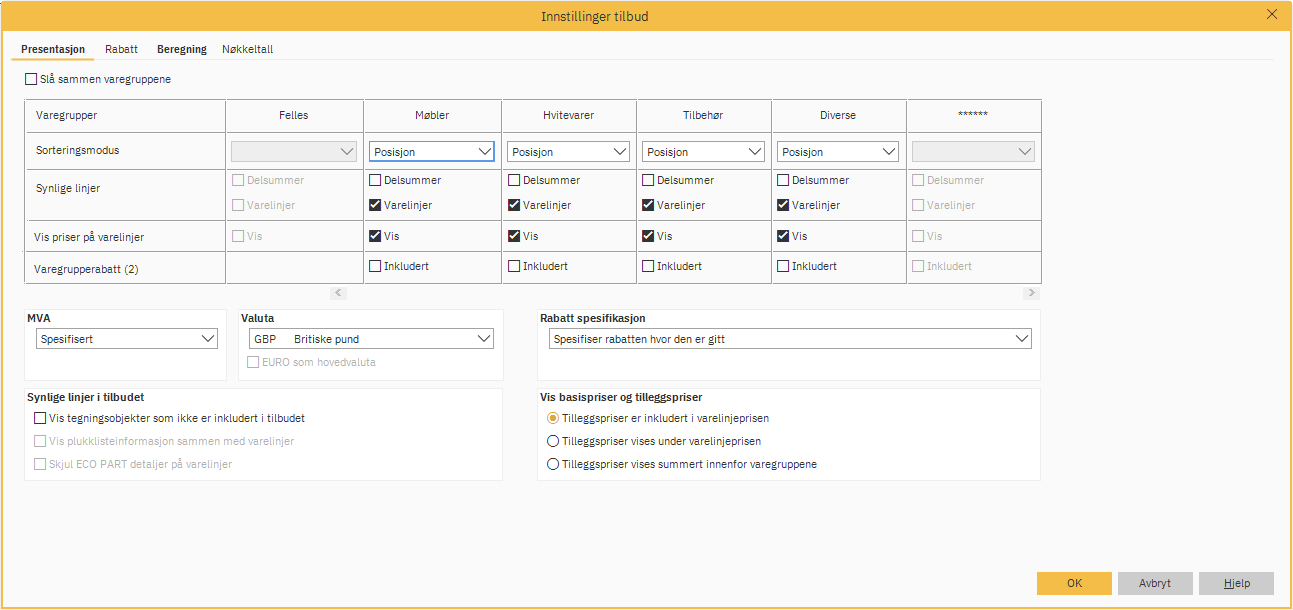Image resolution: width=1293 pixels, height=610 pixels.
Task: Click the OK button
Action: (1074, 583)
